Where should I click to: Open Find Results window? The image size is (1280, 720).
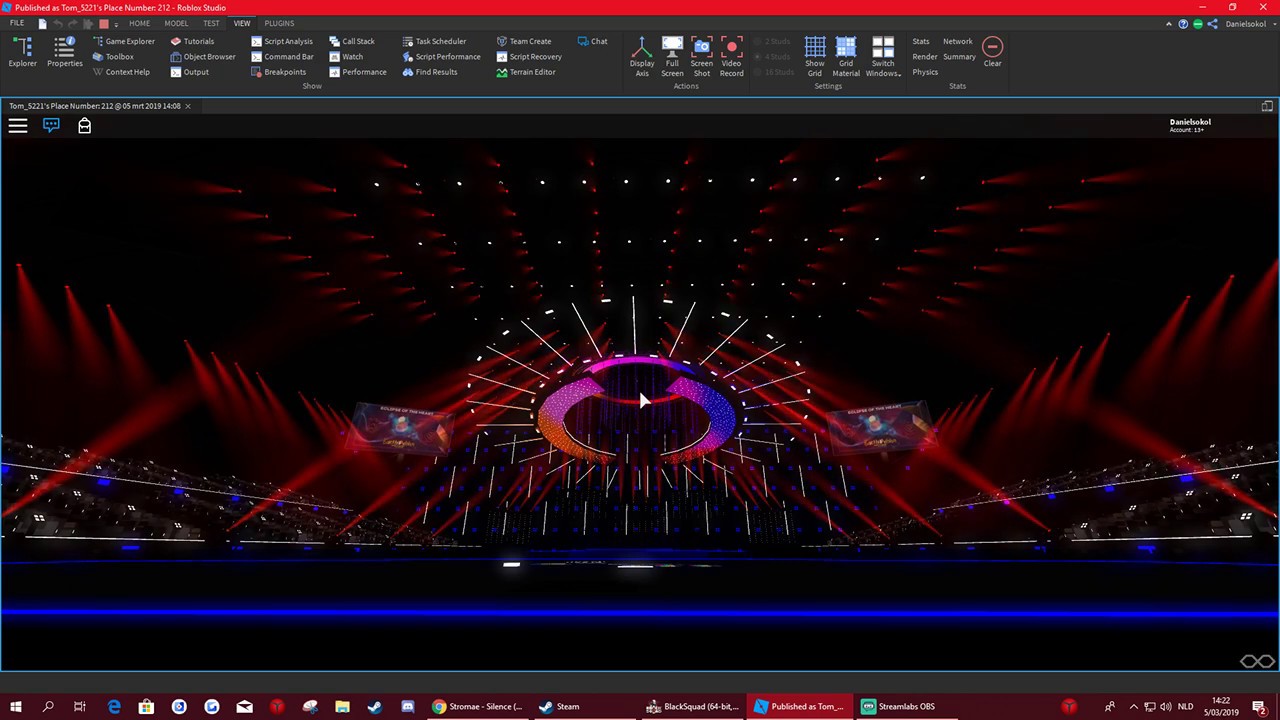click(x=429, y=72)
